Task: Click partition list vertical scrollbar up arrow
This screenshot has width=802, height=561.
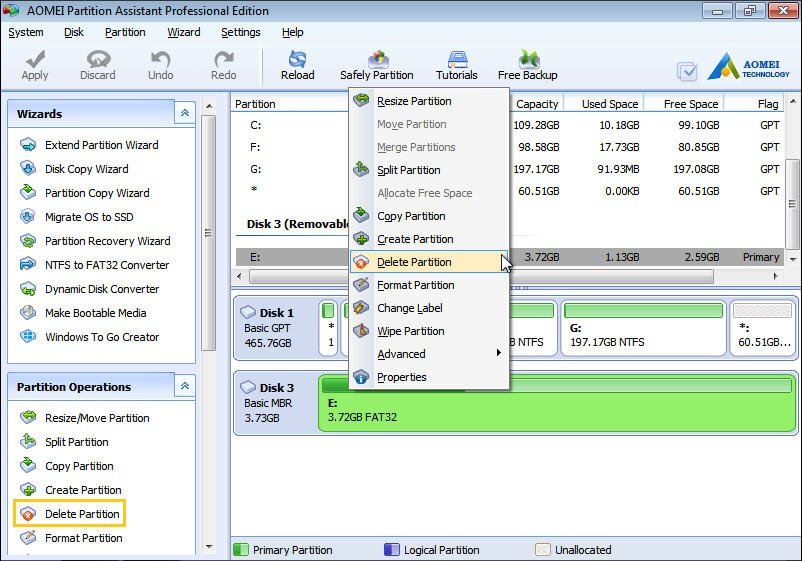Action: coord(793,101)
